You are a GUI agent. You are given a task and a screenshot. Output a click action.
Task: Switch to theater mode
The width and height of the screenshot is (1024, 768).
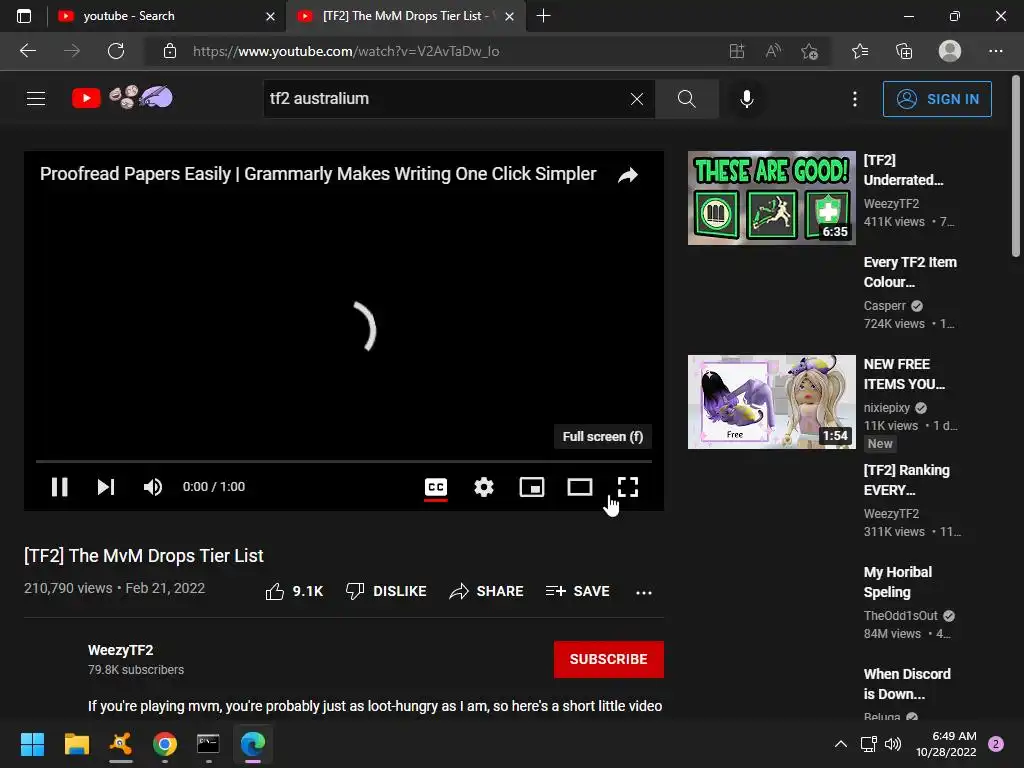(x=580, y=487)
